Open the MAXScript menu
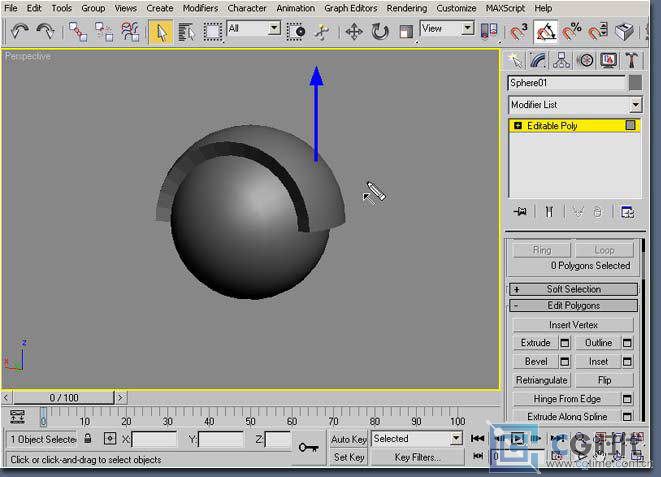 pyautogui.click(x=505, y=8)
